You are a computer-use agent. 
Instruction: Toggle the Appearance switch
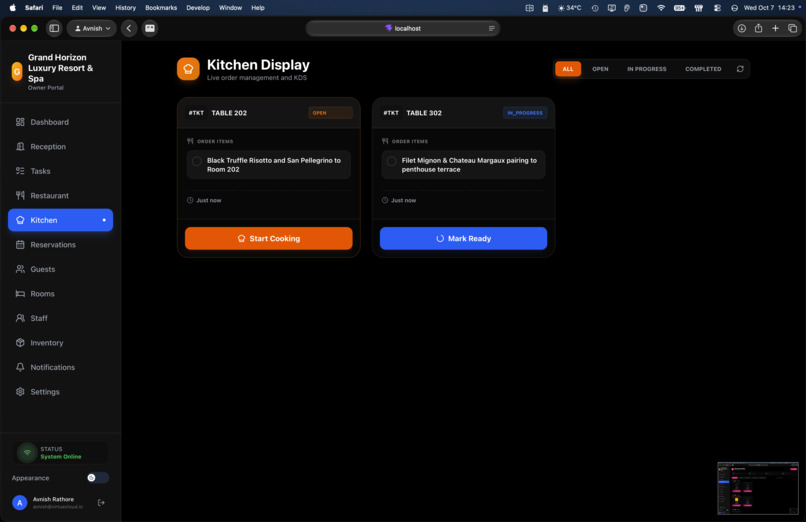click(97, 478)
